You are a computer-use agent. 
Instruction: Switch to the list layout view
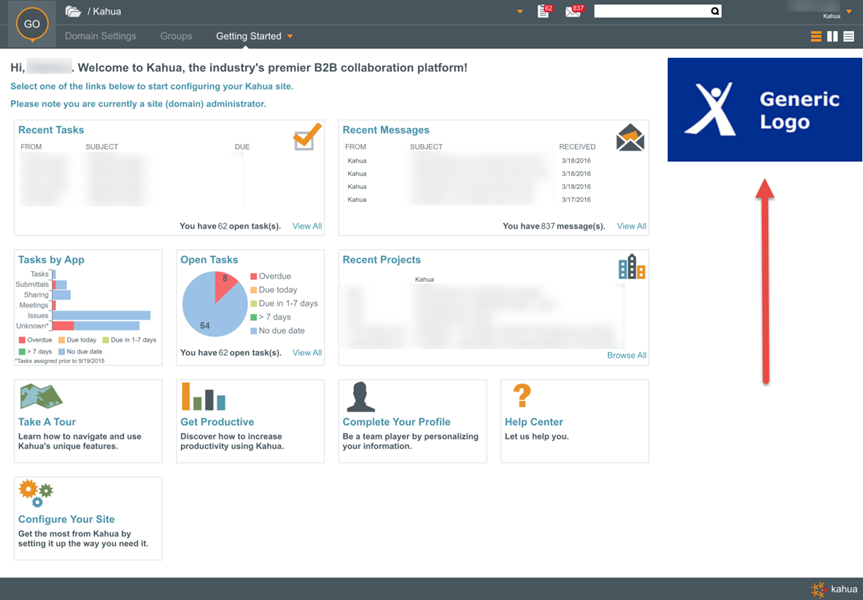(x=848, y=37)
